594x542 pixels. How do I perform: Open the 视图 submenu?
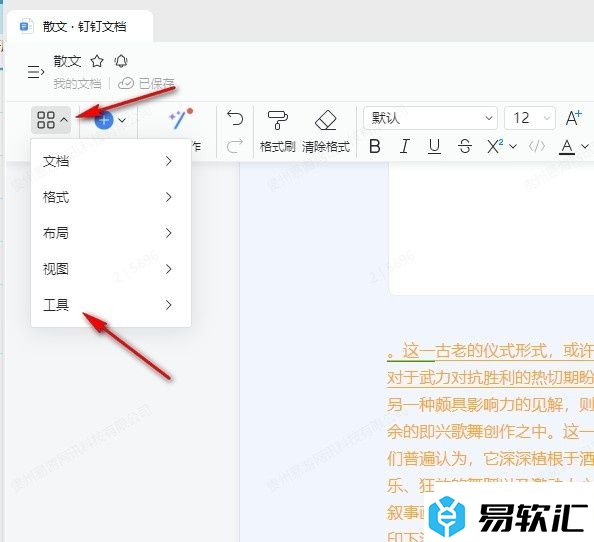(x=111, y=269)
